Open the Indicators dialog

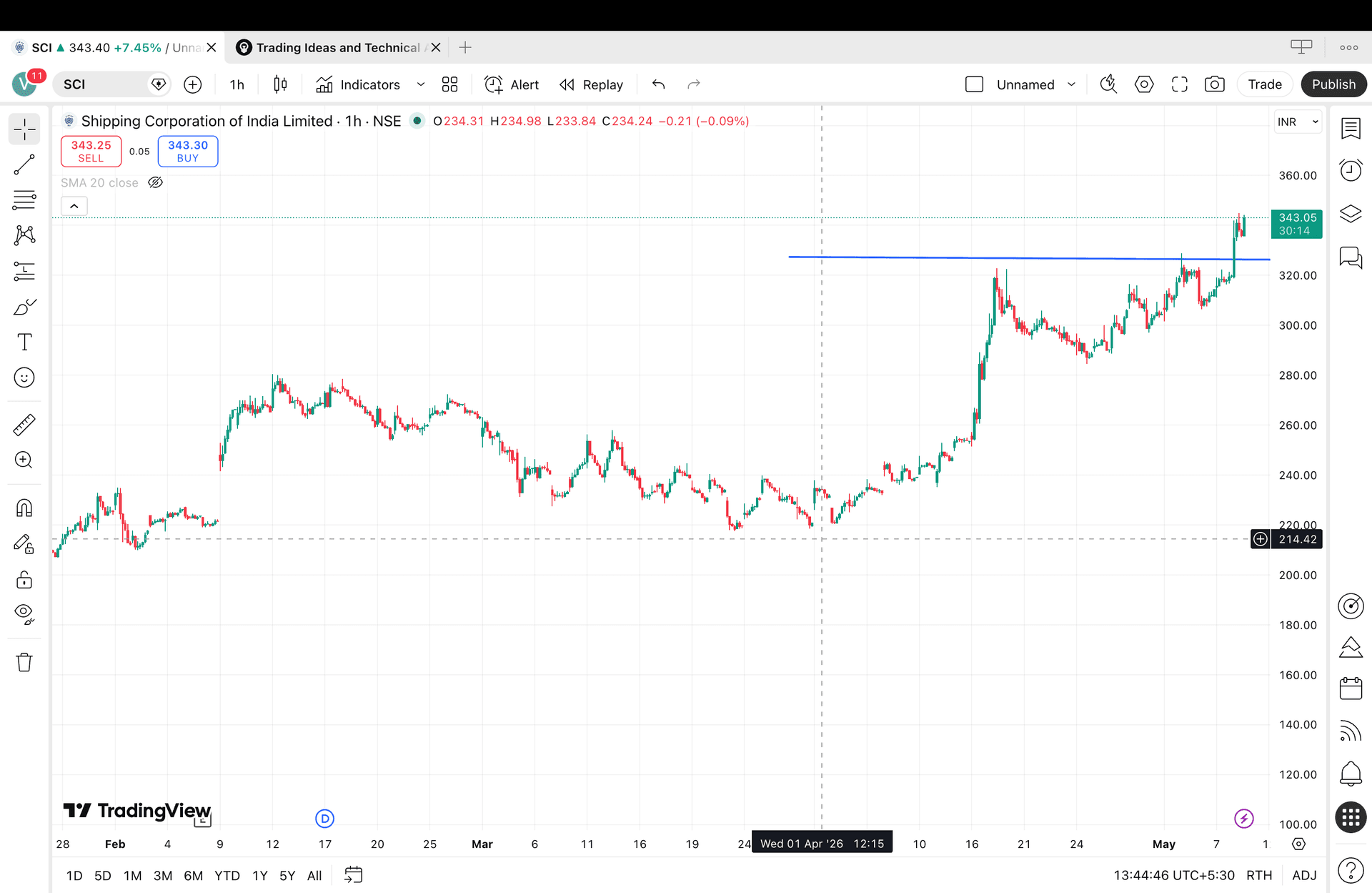tap(358, 84)
